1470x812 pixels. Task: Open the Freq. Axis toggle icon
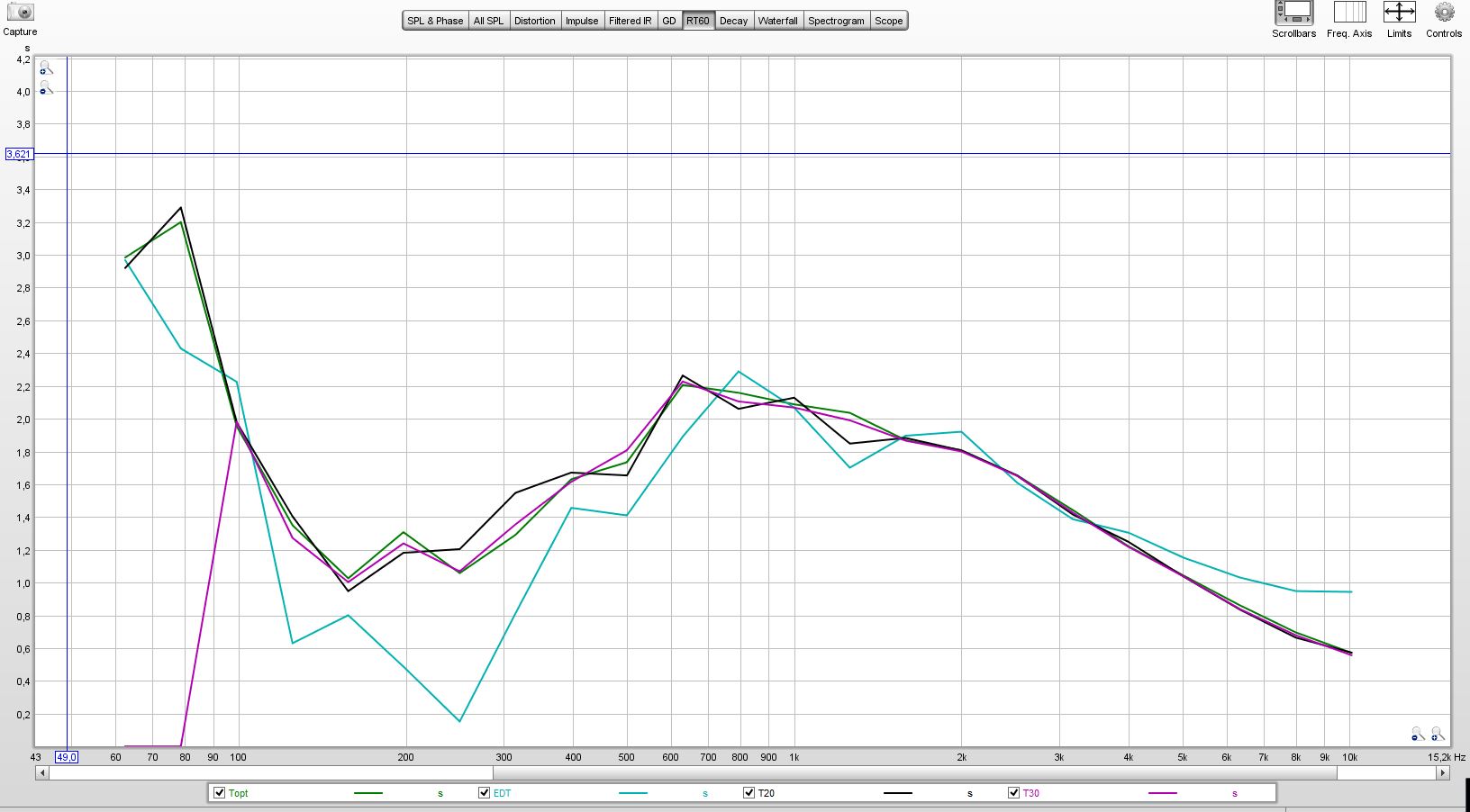[x=1349, y=12]
